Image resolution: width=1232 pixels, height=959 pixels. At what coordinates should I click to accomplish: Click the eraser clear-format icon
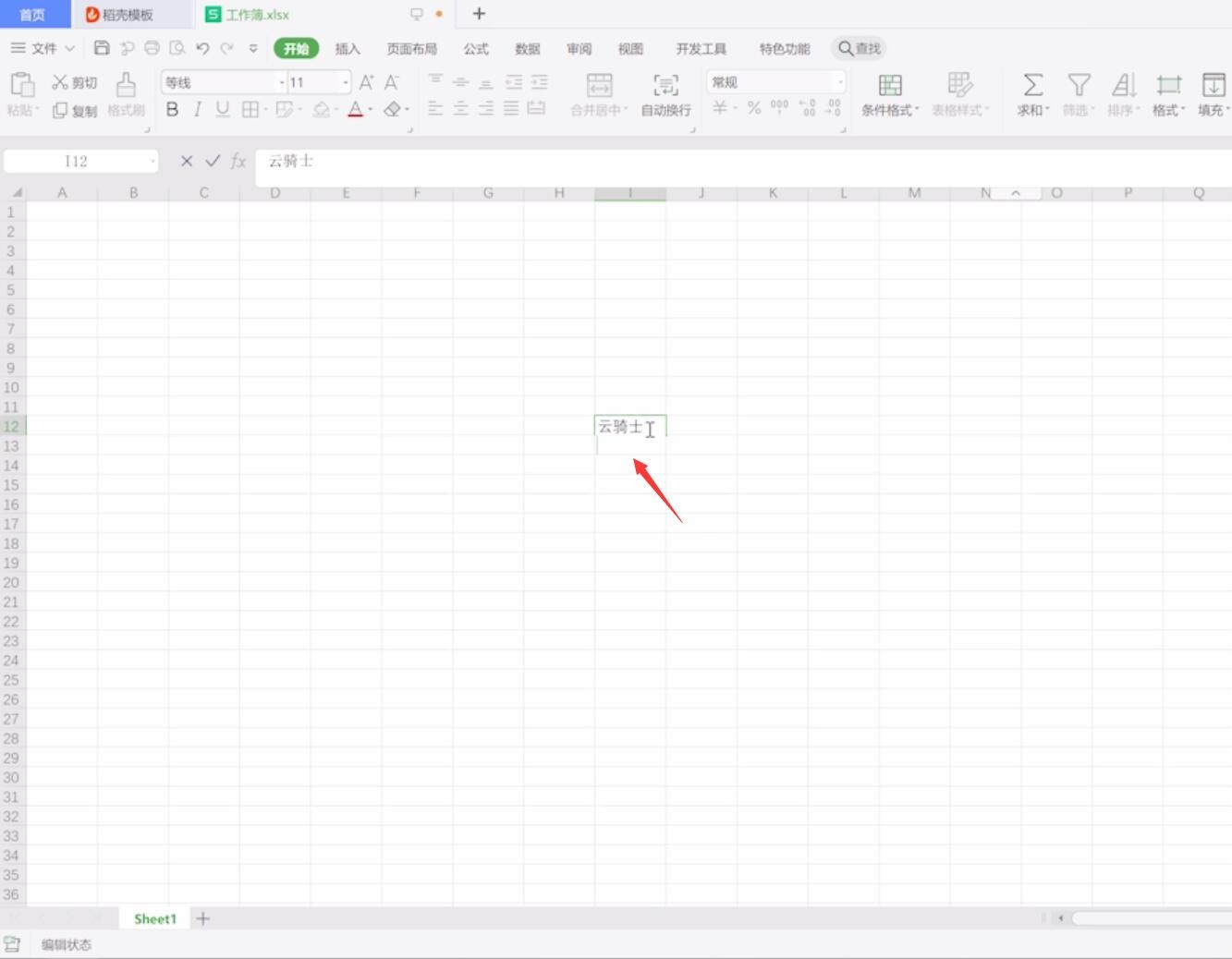(x=392, y=109)
